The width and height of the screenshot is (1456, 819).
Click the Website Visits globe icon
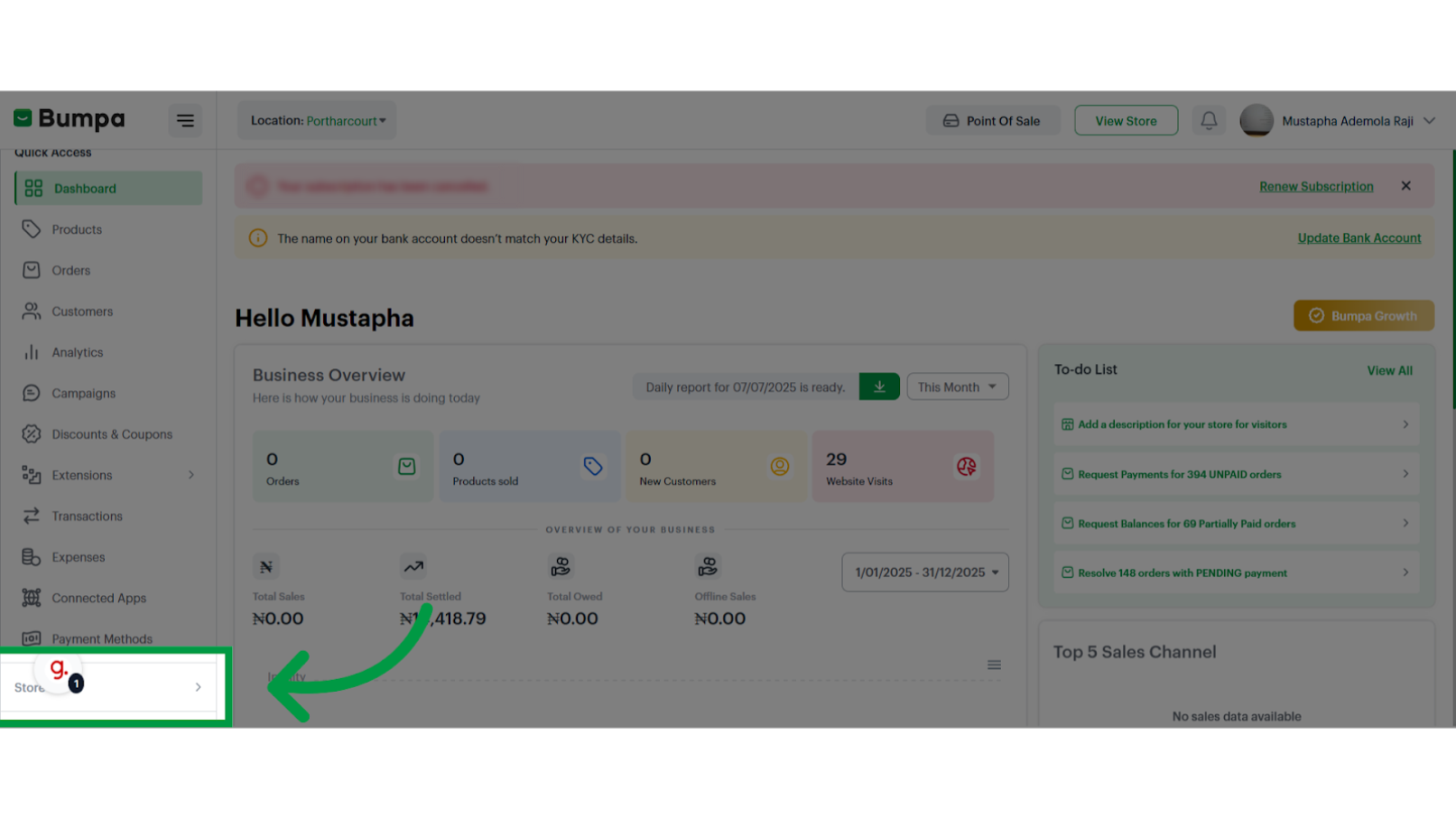967,466
